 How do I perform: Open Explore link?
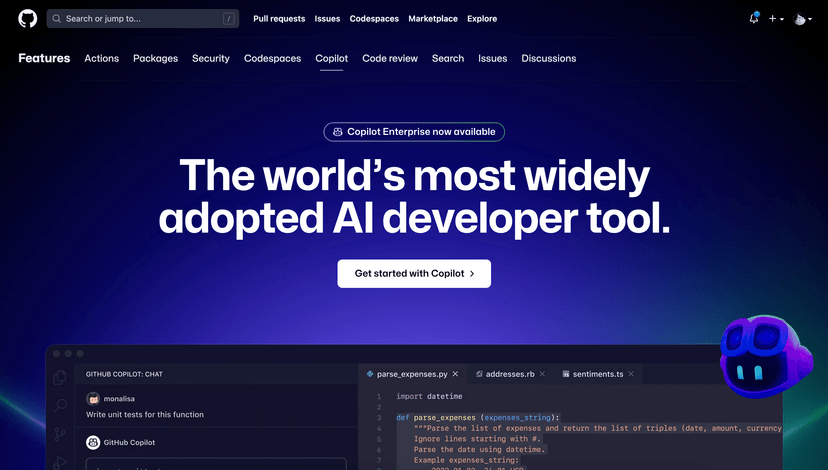pyautogui.click(x=482, y=18)
